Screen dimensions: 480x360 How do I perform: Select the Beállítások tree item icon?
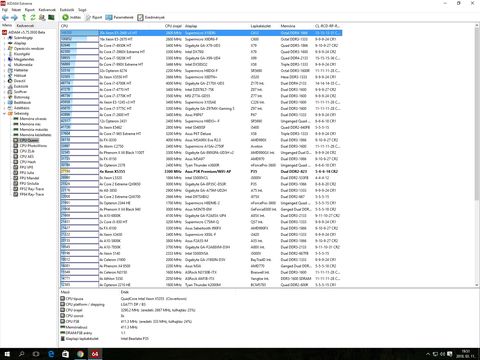point(10,102)
